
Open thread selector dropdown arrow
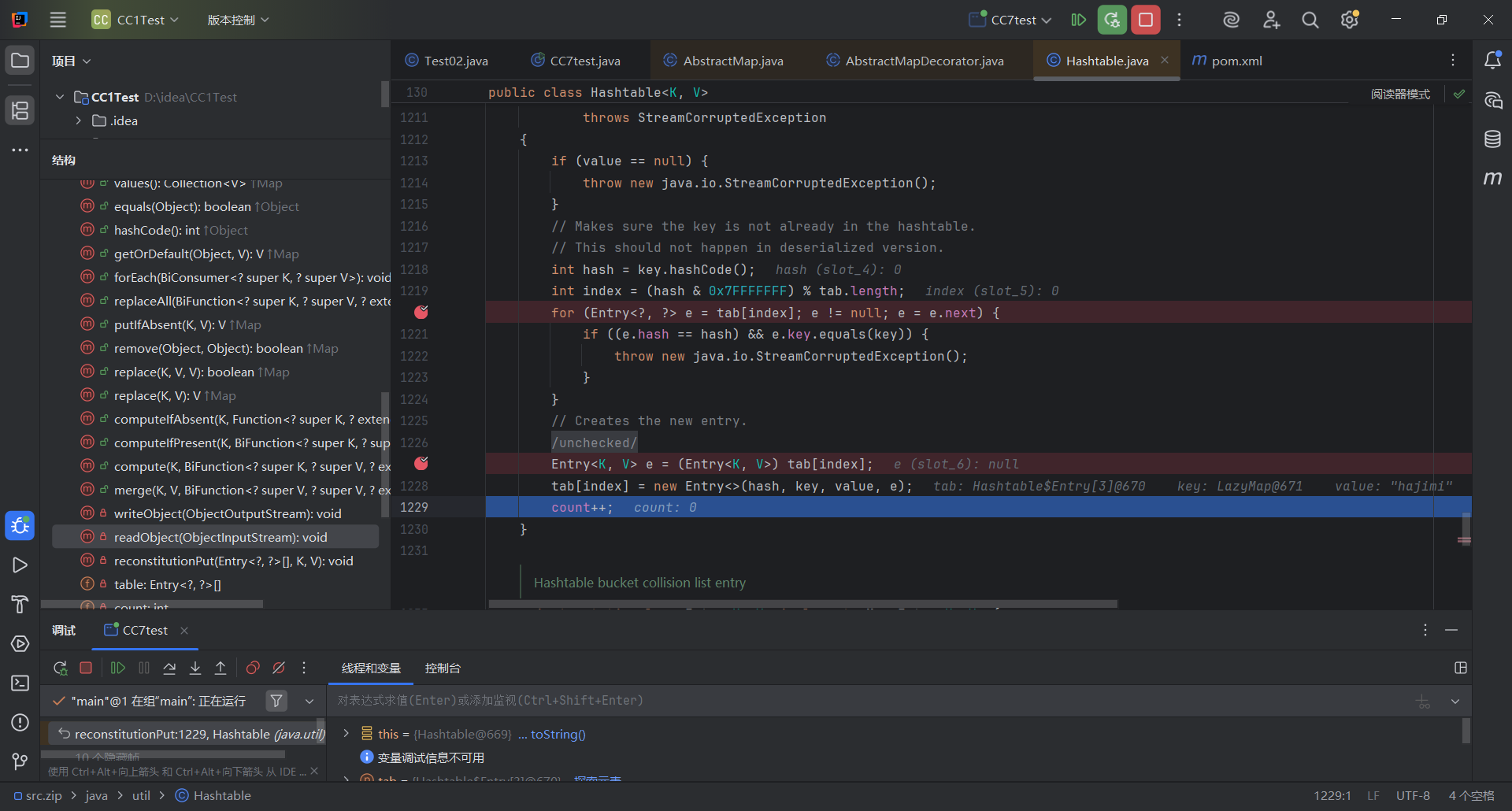pos(309,701)
